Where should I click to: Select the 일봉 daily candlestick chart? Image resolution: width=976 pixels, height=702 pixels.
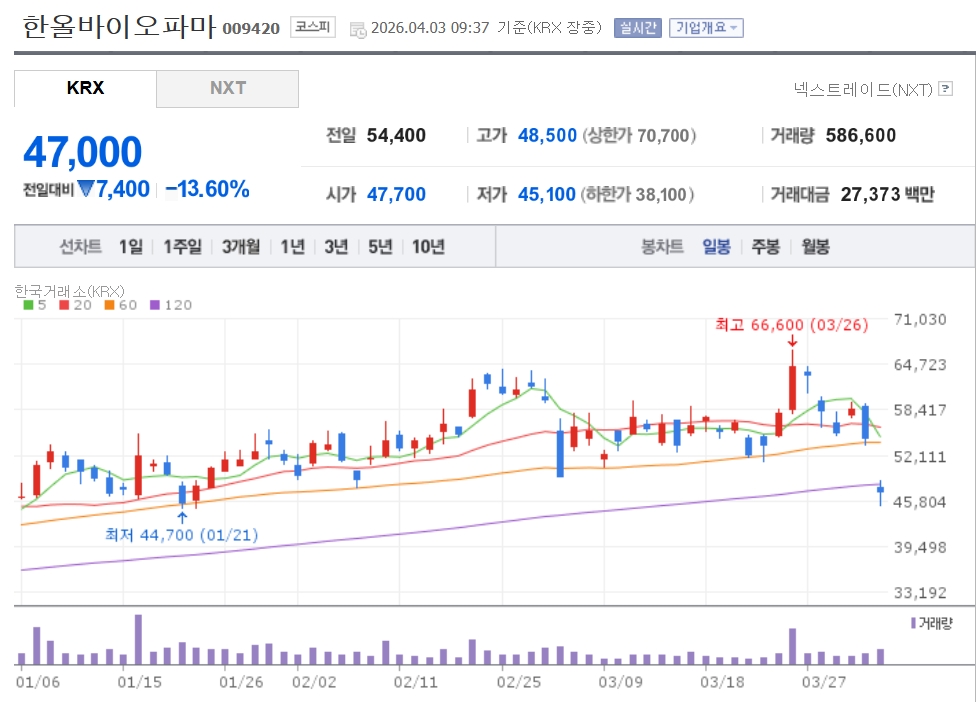[716, 247]
